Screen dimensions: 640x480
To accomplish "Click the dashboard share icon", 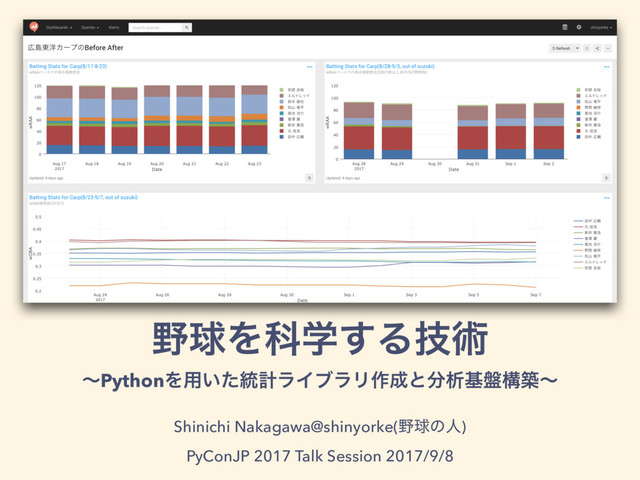I will pyautogui.click(x=598, y=48).
